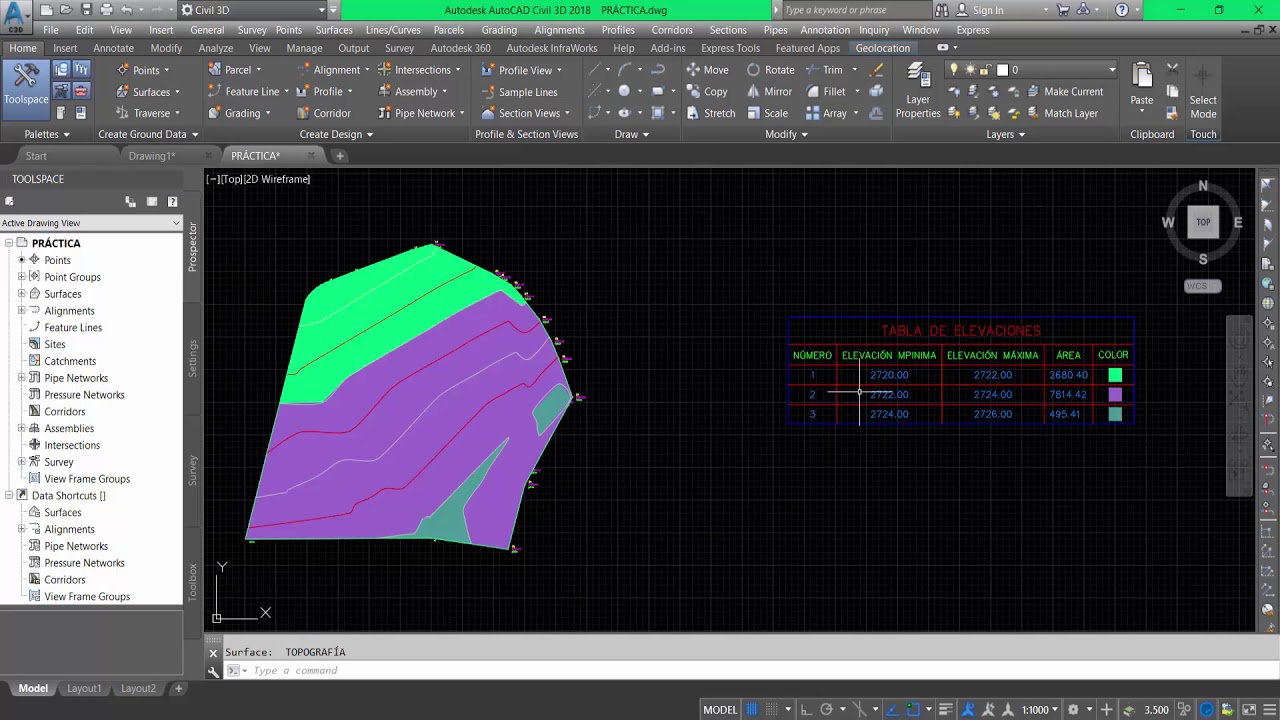
Task: Click the new drawing tab plus button
Action: coord(339,156)
